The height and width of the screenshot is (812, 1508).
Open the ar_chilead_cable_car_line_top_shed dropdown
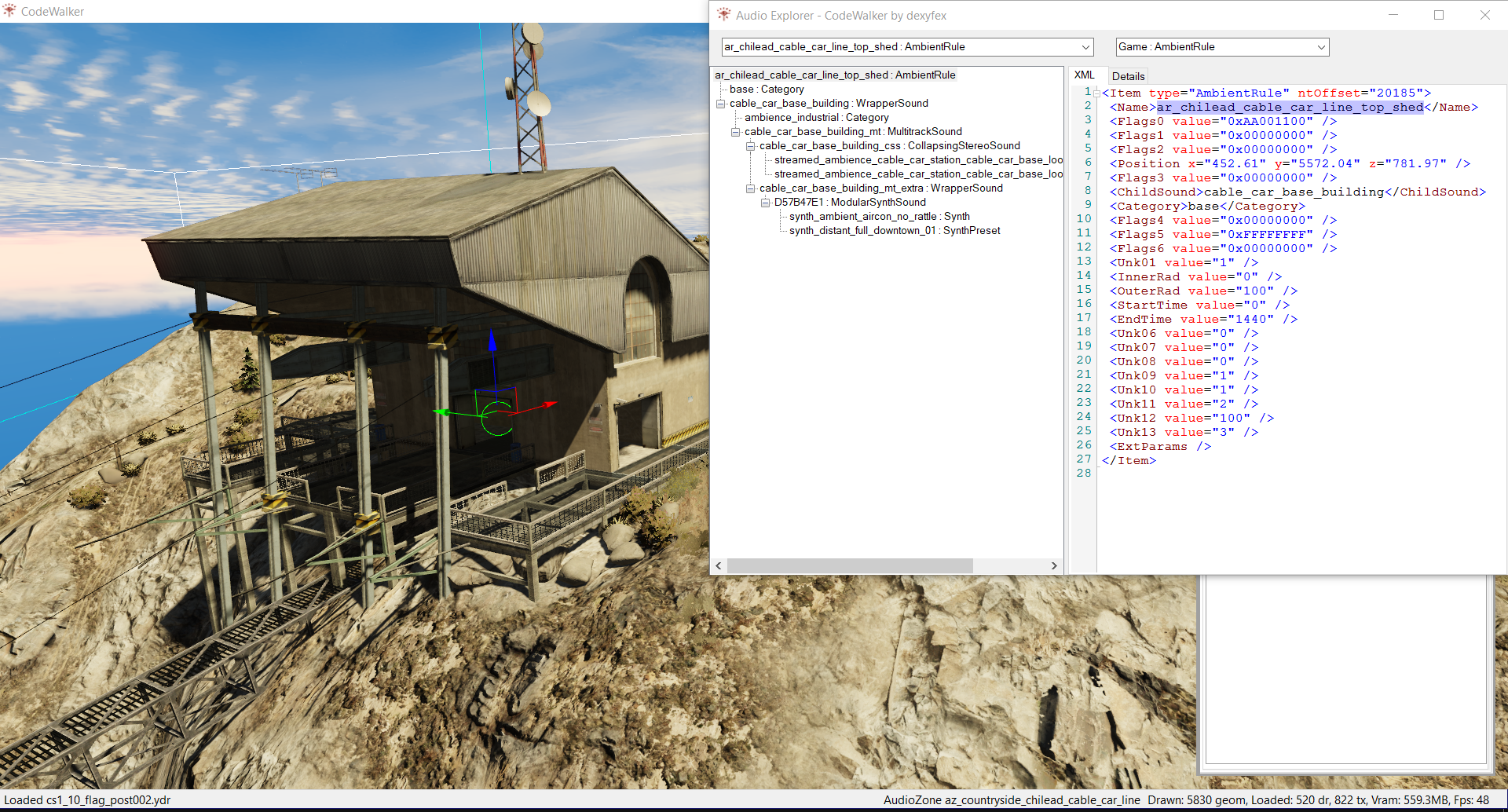(x=1085, y=47)
